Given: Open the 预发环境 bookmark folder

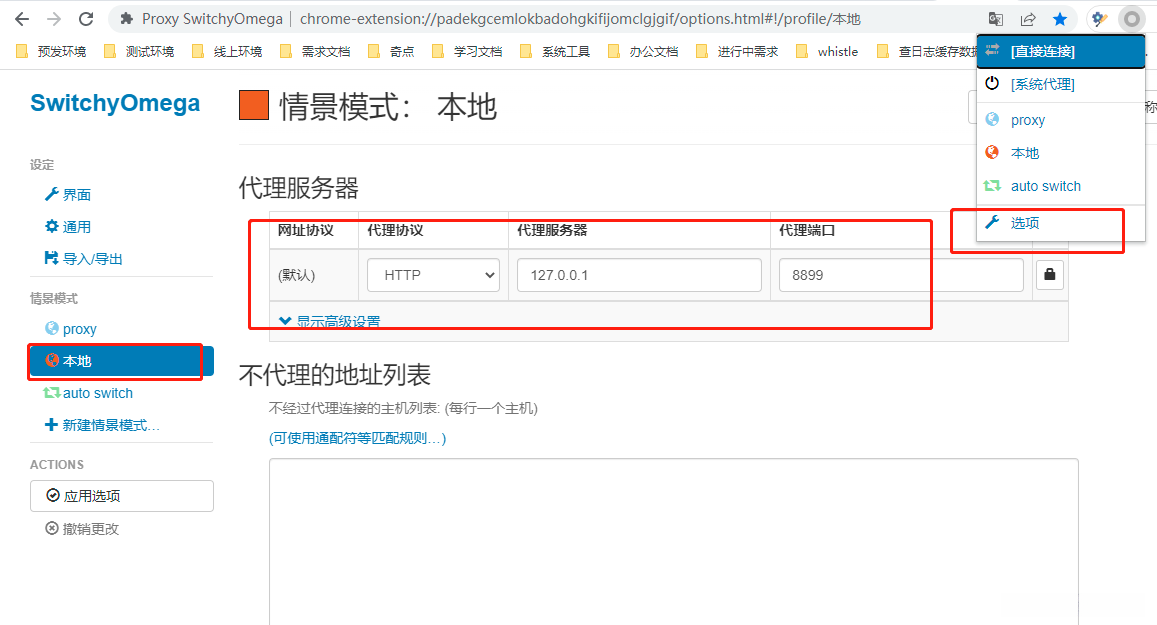Looking at the screenshot, I should point(52,51).
